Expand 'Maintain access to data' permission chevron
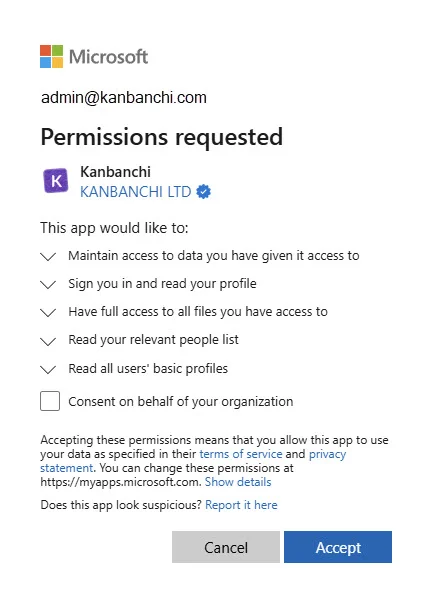The width and height of the screenshot is (433, 603). [48, 257]
